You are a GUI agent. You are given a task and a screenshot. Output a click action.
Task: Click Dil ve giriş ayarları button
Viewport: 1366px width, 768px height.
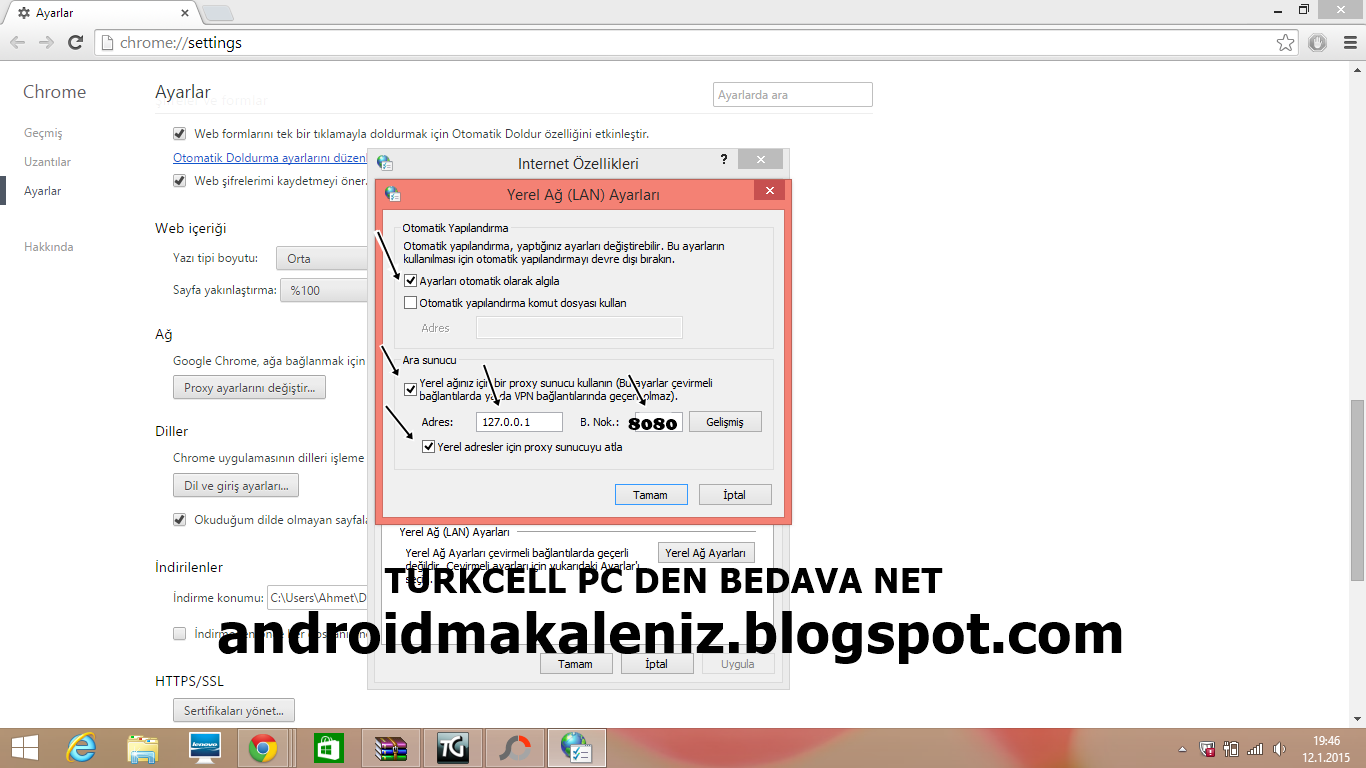236,486
